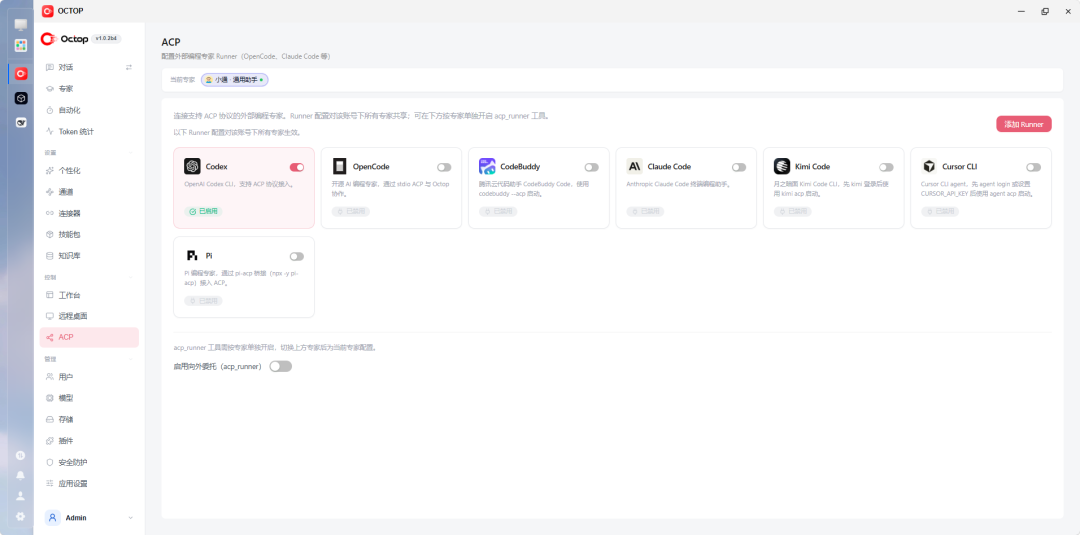This screenshot has height=535, width=1080.
Task: Select the ACP sidebar item
Action: coord(89,337)
